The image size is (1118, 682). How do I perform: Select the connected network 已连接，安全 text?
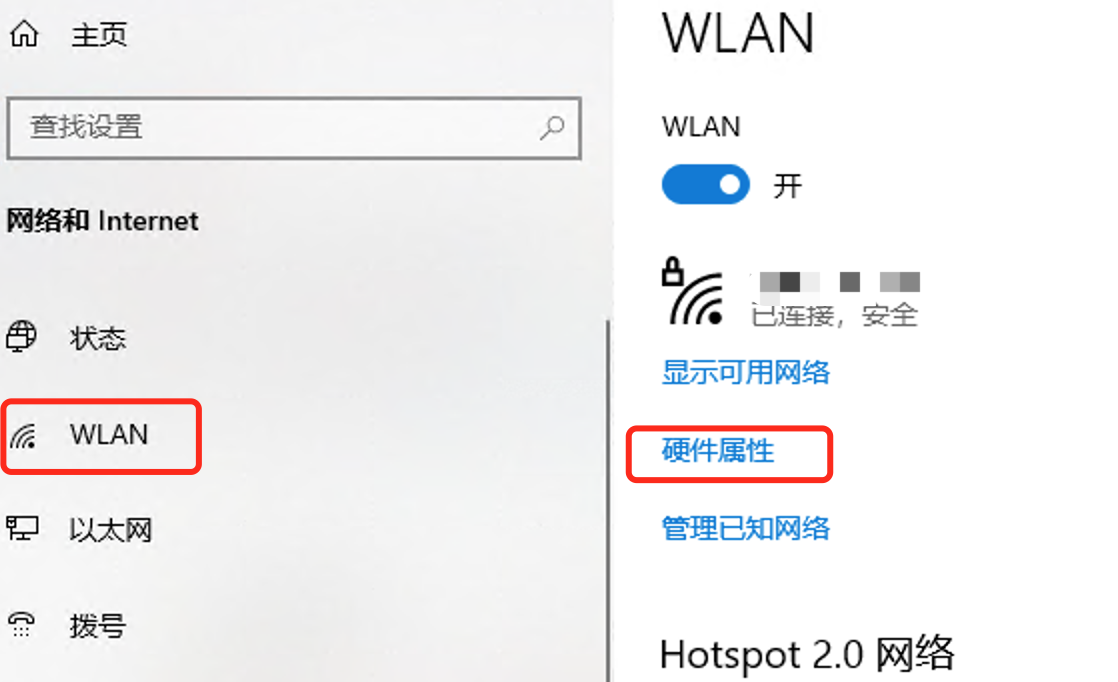(834, 315)
